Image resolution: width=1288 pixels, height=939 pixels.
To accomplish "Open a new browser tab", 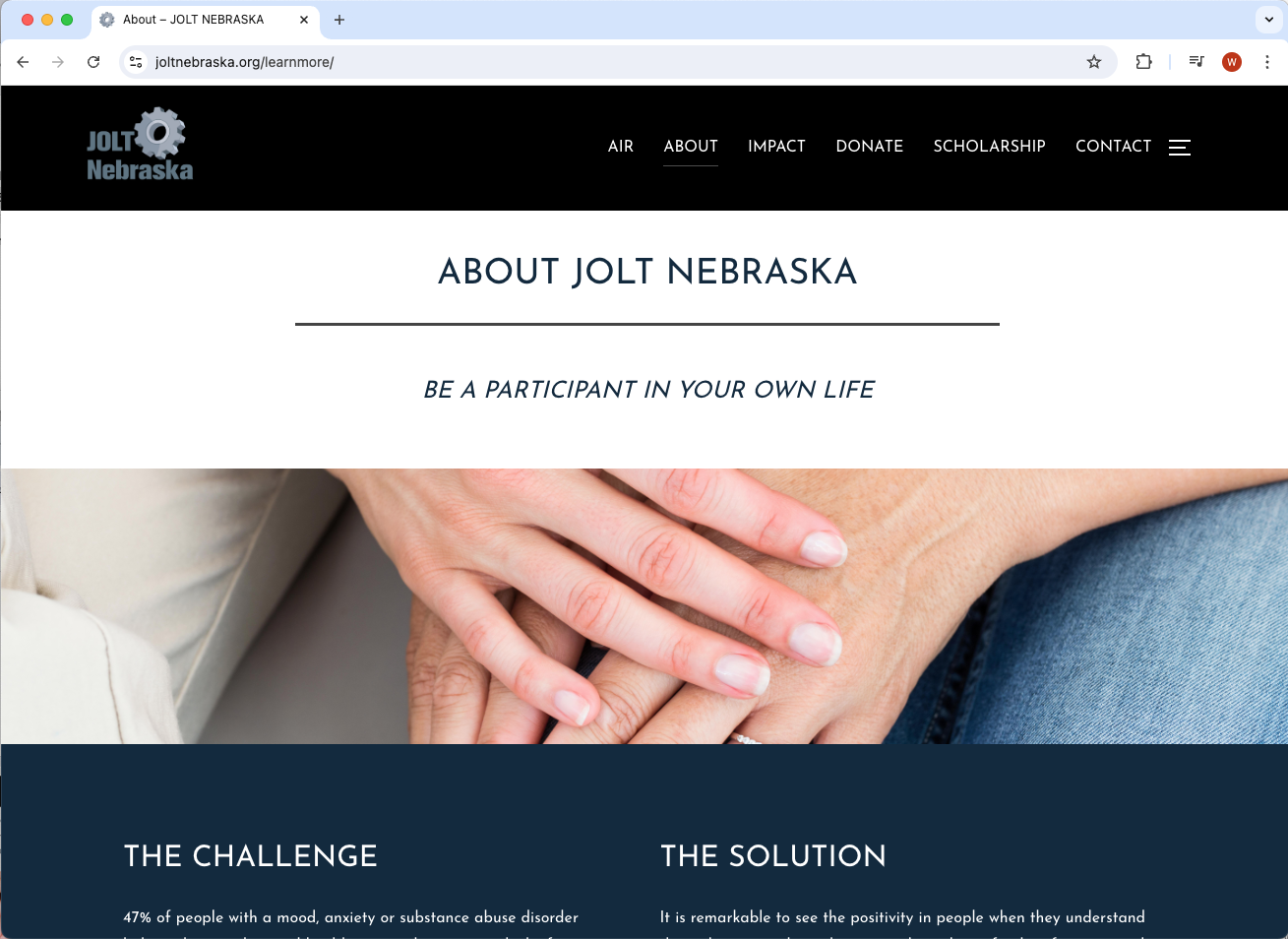I will tap(339, 20).
